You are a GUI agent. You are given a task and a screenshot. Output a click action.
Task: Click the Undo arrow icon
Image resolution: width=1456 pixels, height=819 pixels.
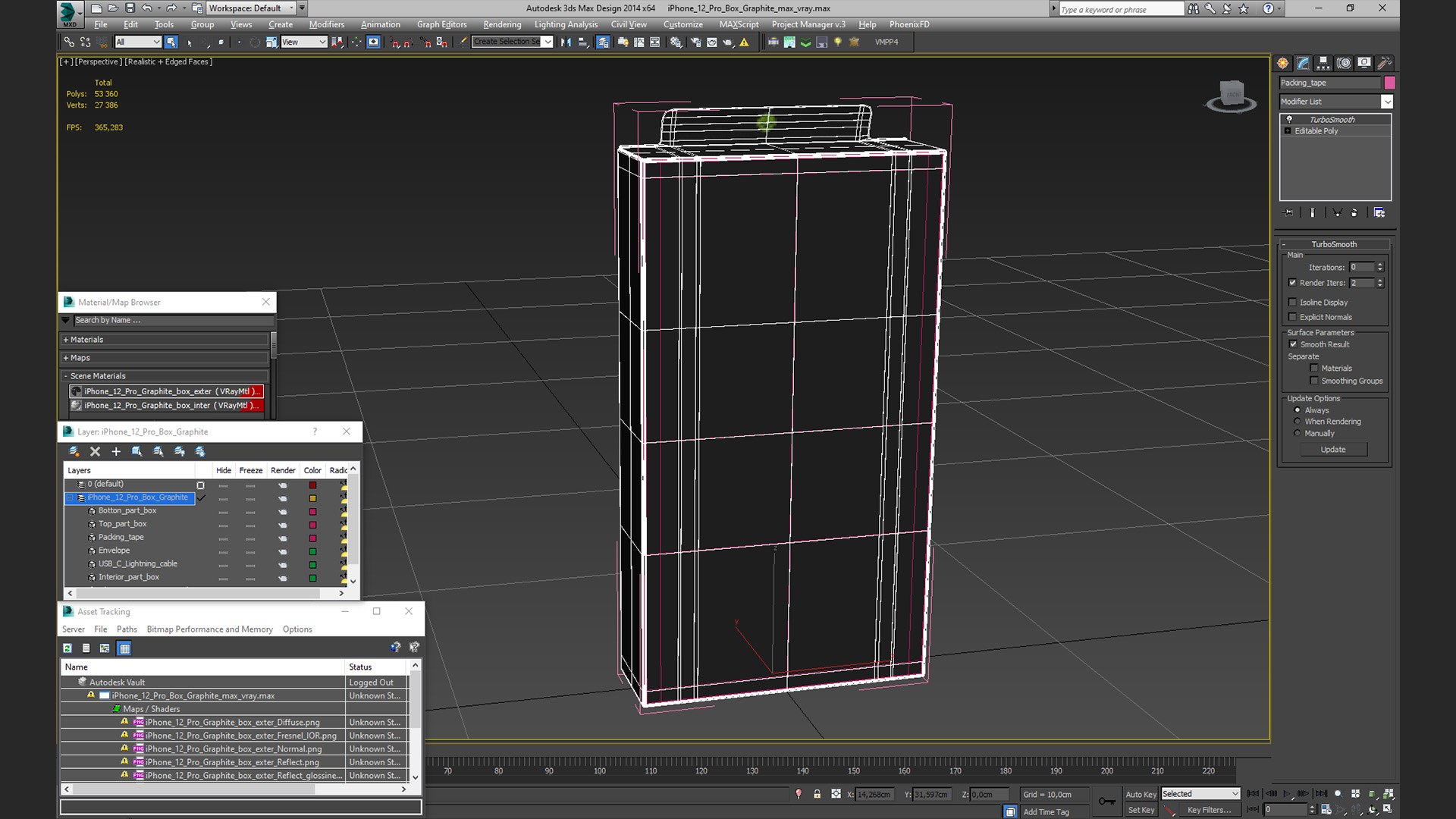(147, 8)
